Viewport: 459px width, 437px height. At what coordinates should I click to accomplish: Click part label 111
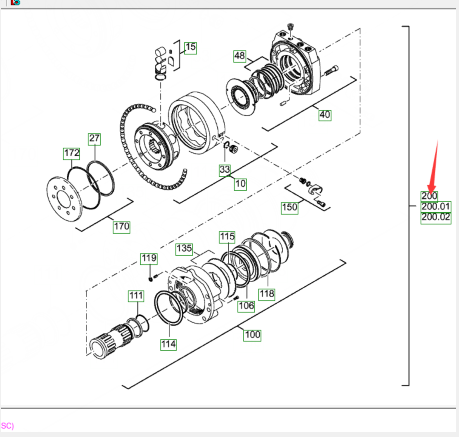136,296
